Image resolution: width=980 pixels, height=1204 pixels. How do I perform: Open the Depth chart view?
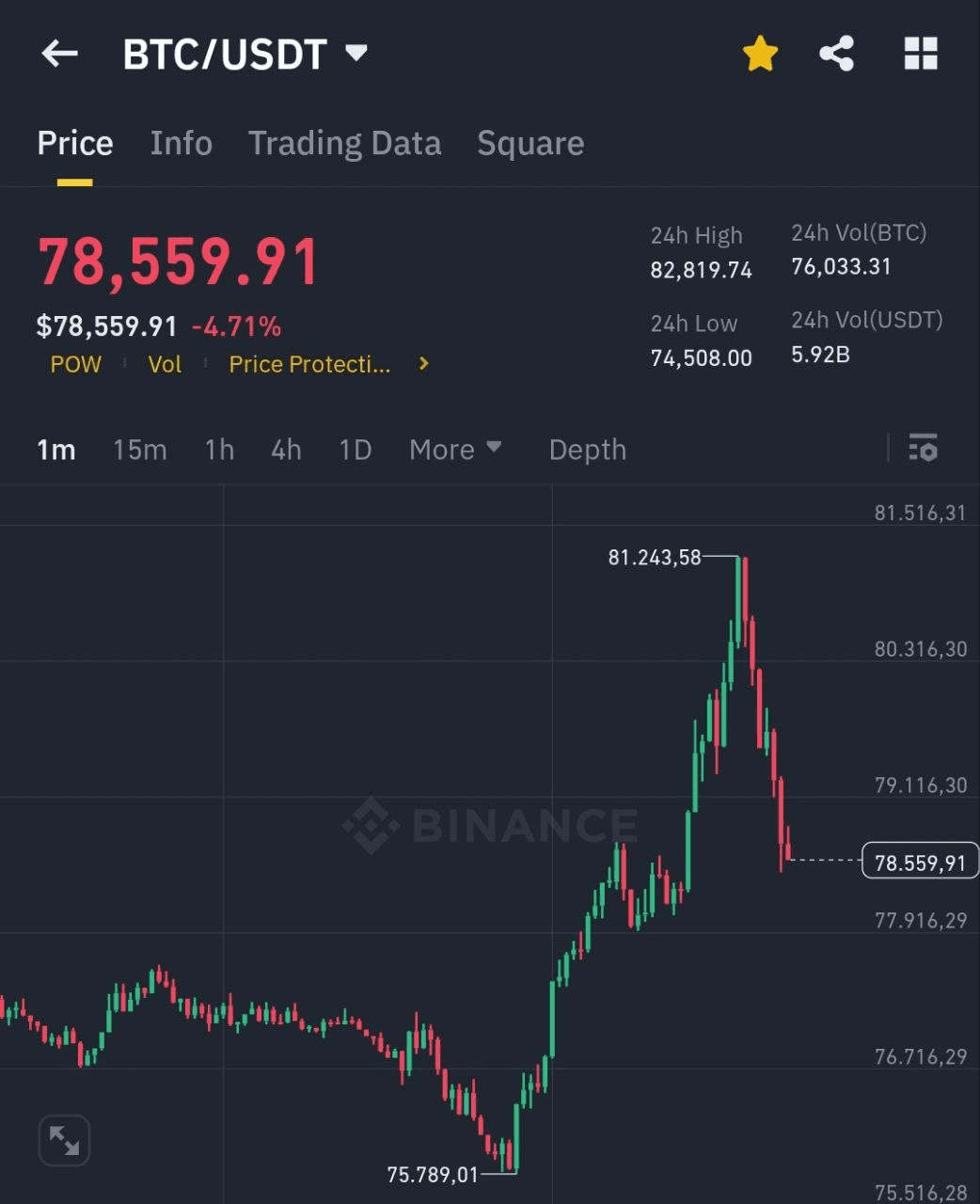[587, 450]
